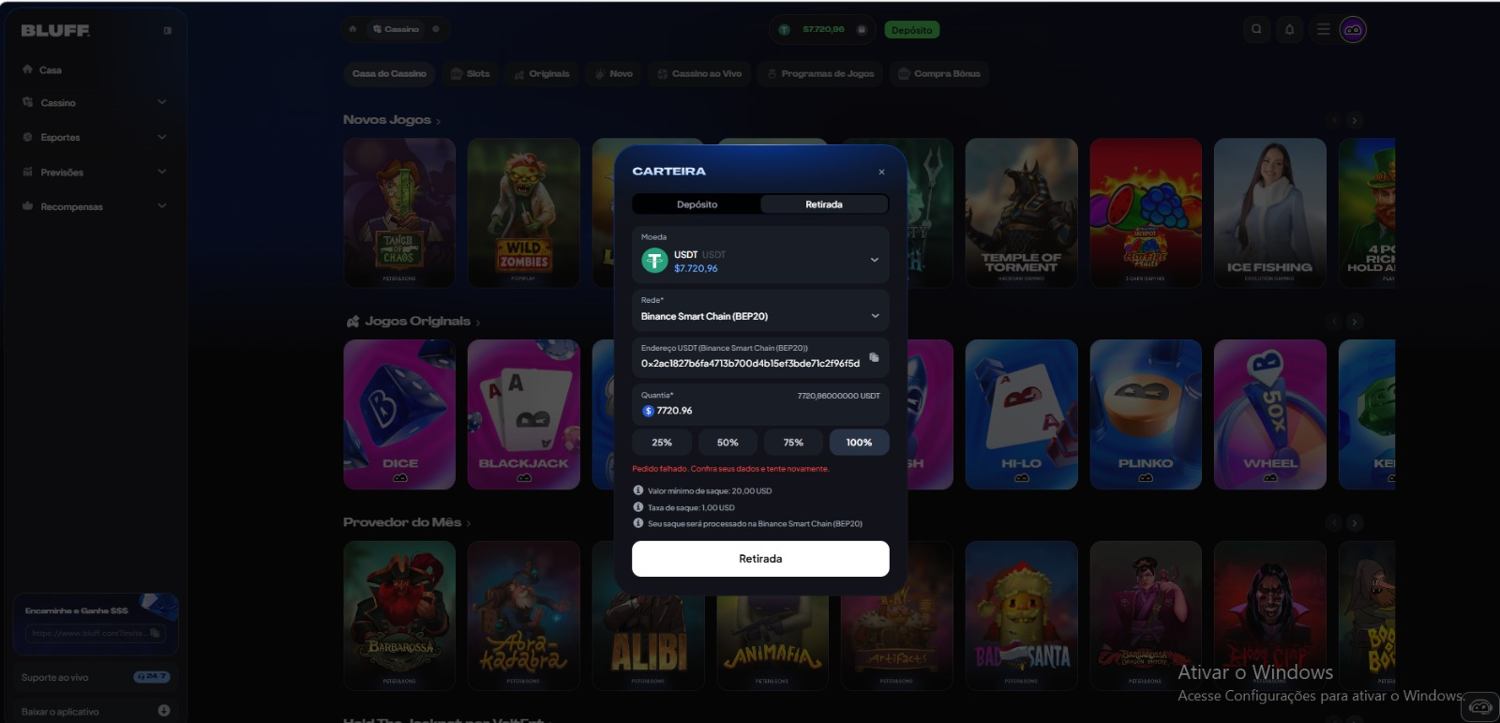Open the Casa do Cassino category tab

tap(389, 74)
